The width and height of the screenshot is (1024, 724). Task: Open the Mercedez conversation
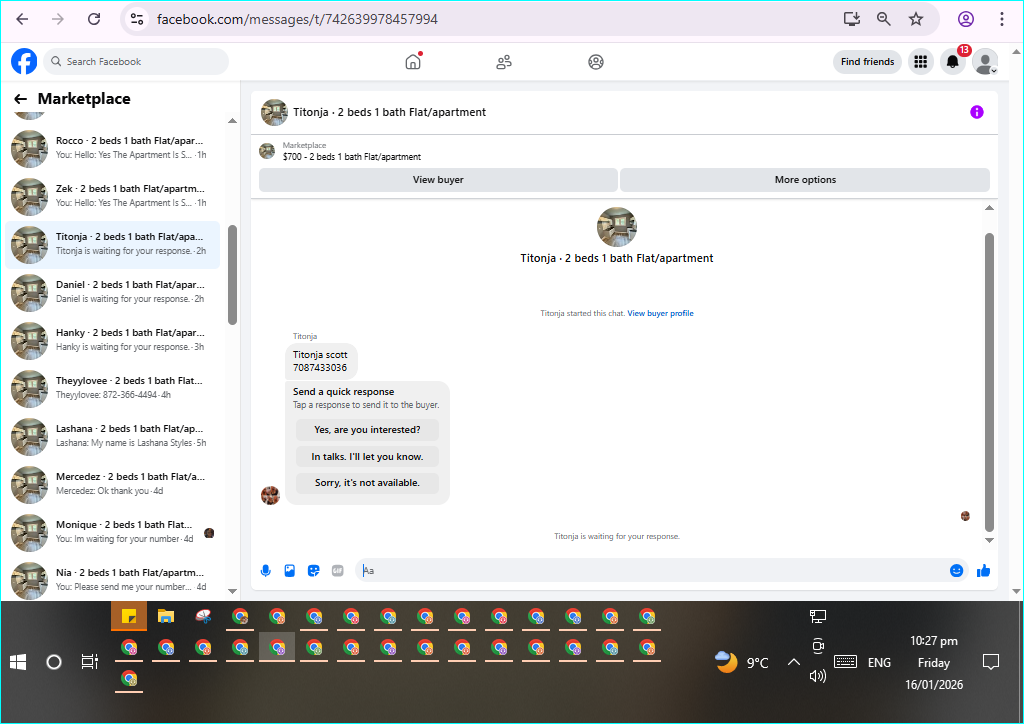click(112, 484)
